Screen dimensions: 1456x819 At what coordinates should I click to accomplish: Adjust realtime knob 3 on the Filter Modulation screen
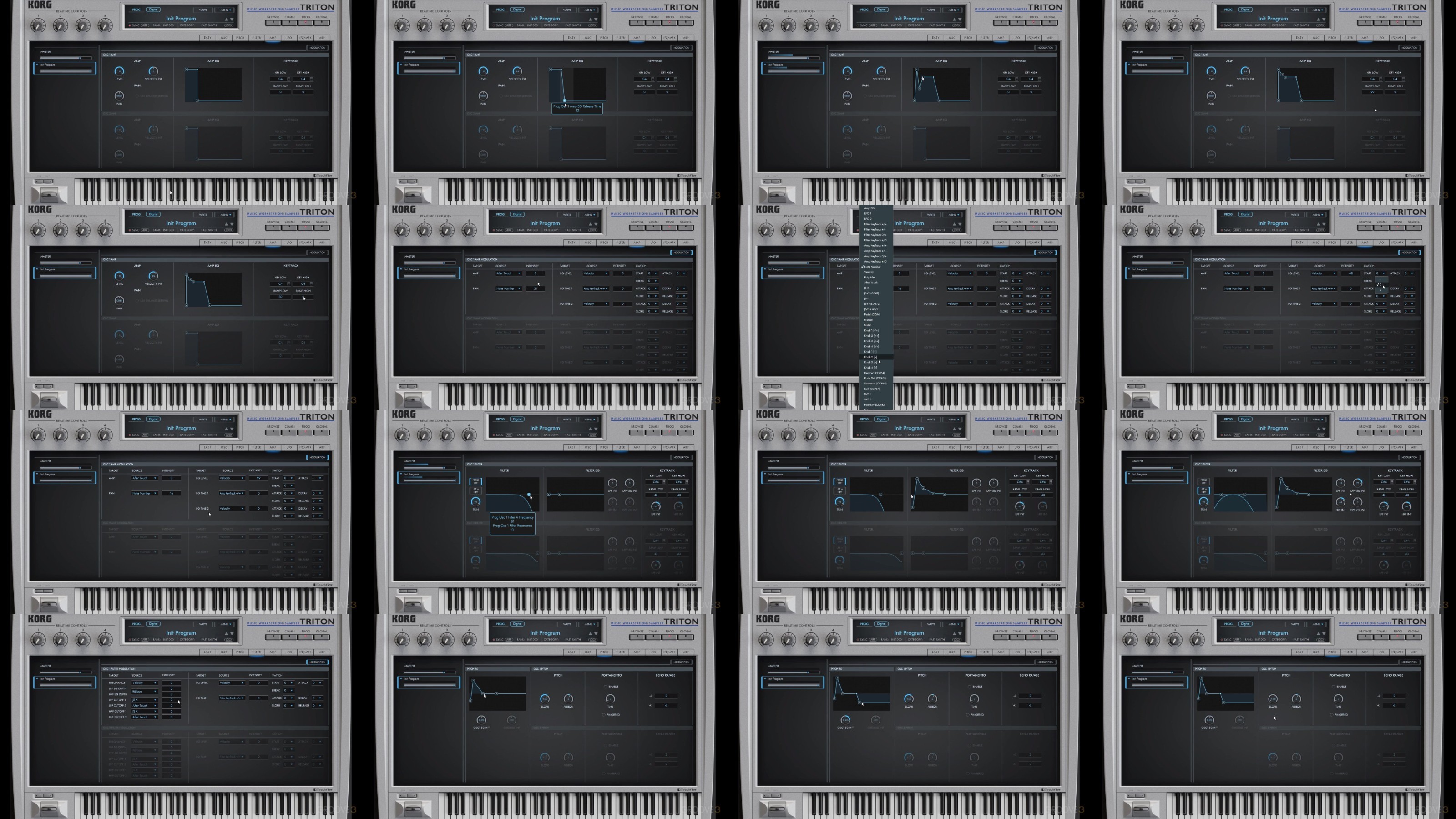(x=83, y=640)
